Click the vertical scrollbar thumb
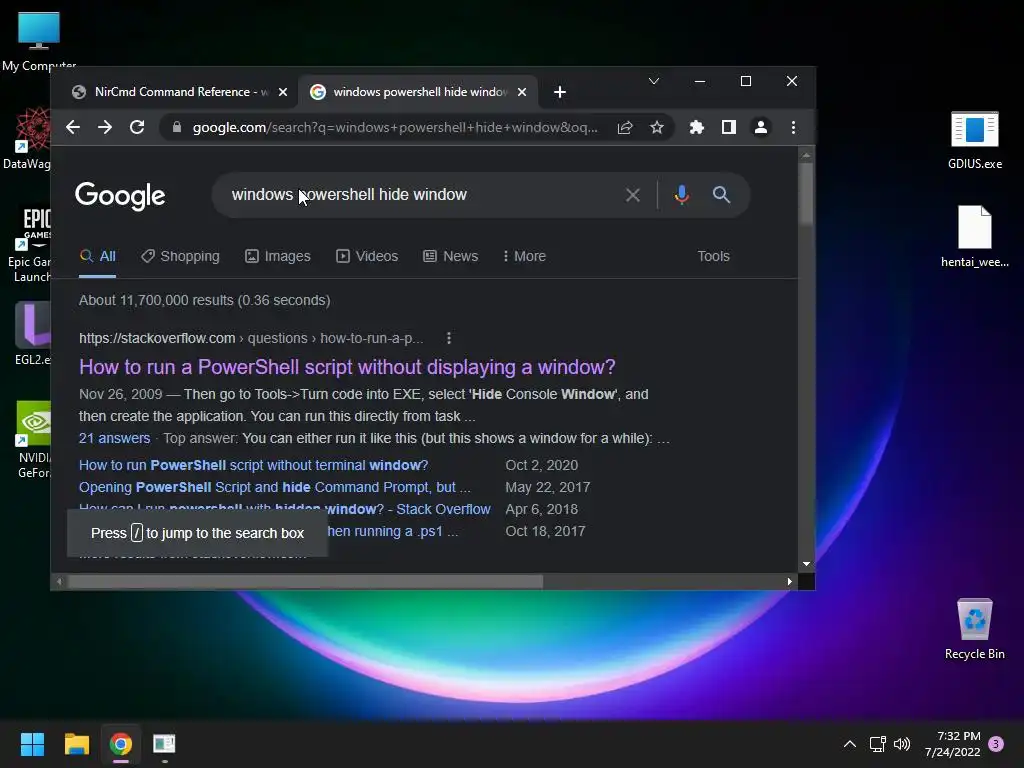The width and height of the screenshot is (1024, 768). (x=807, y=193)
